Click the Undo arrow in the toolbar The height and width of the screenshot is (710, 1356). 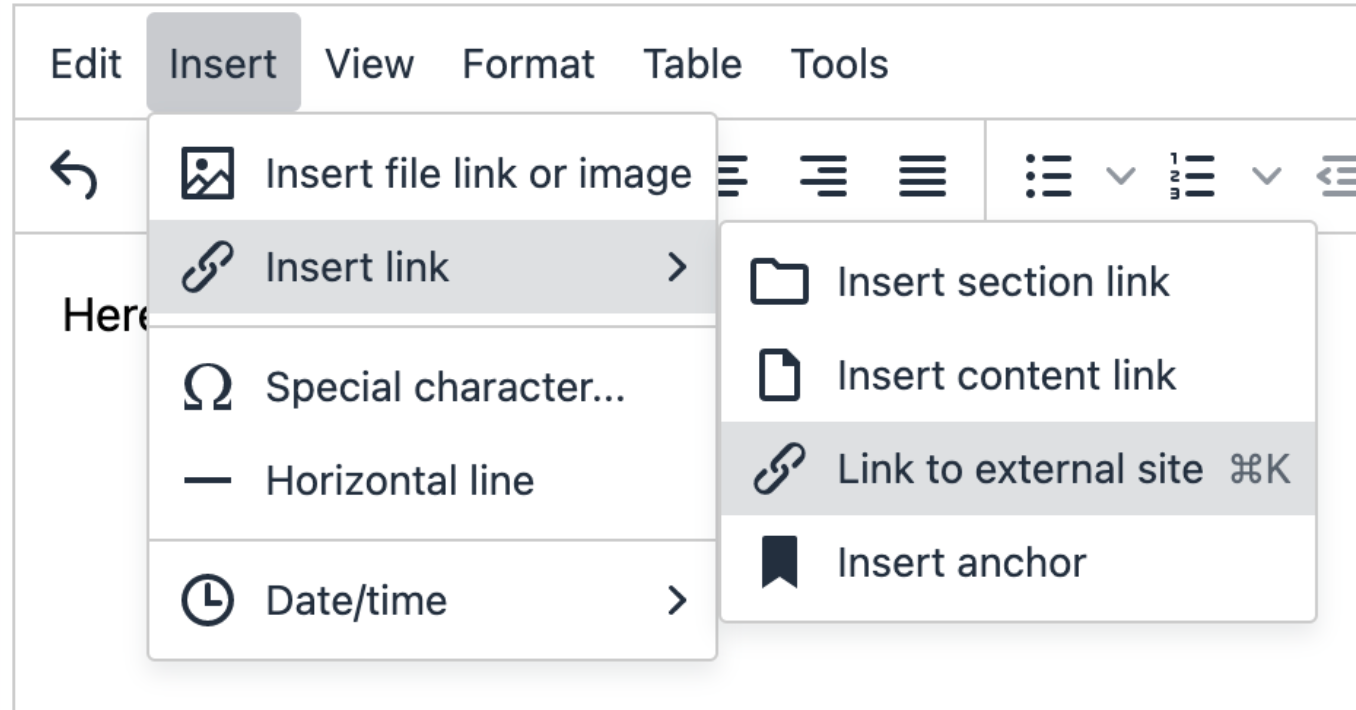coord(75,175)
